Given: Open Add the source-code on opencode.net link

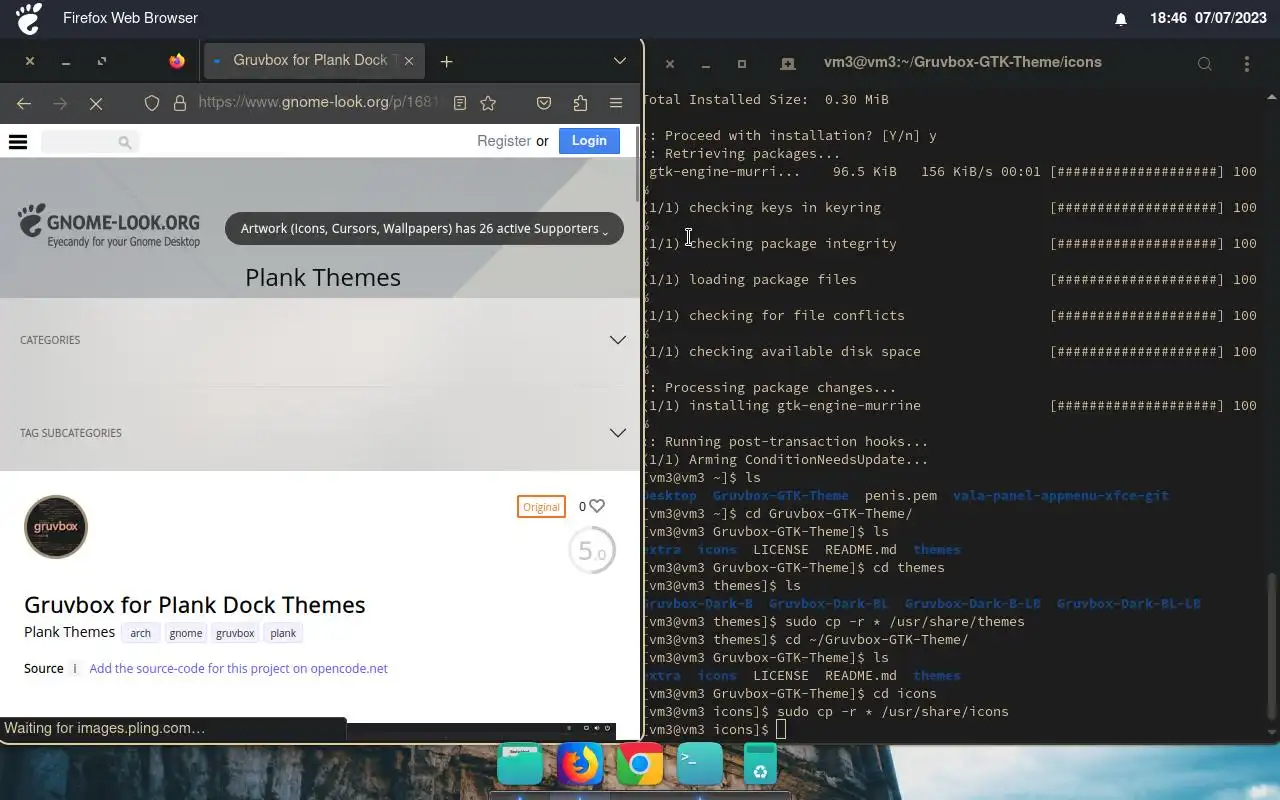Looking at the screenshot, I should coord(238,669).
